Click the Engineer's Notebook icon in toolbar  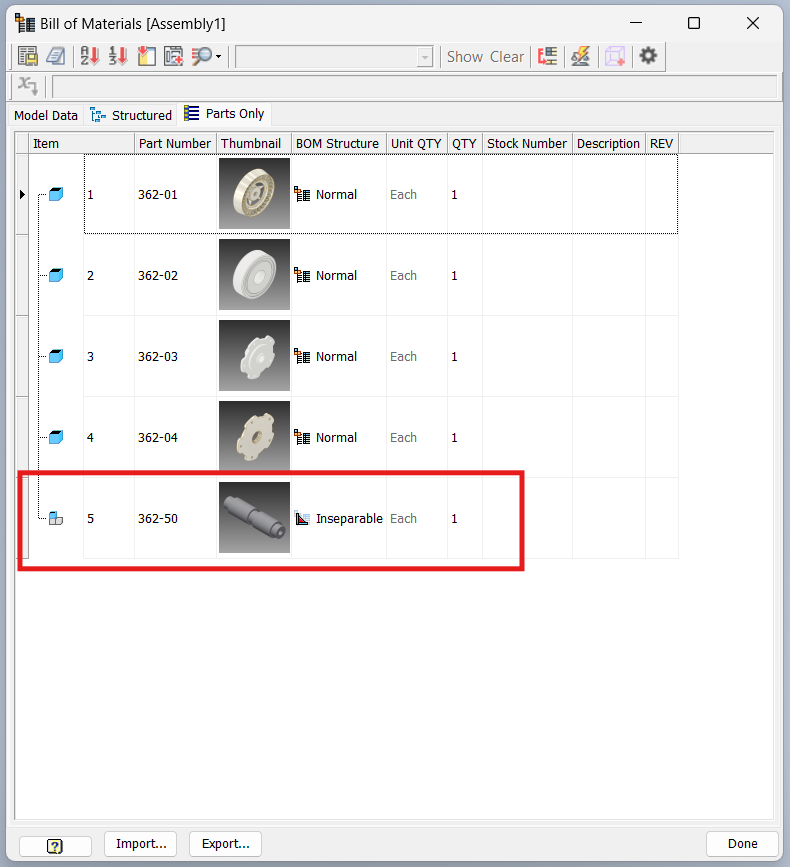56,56
